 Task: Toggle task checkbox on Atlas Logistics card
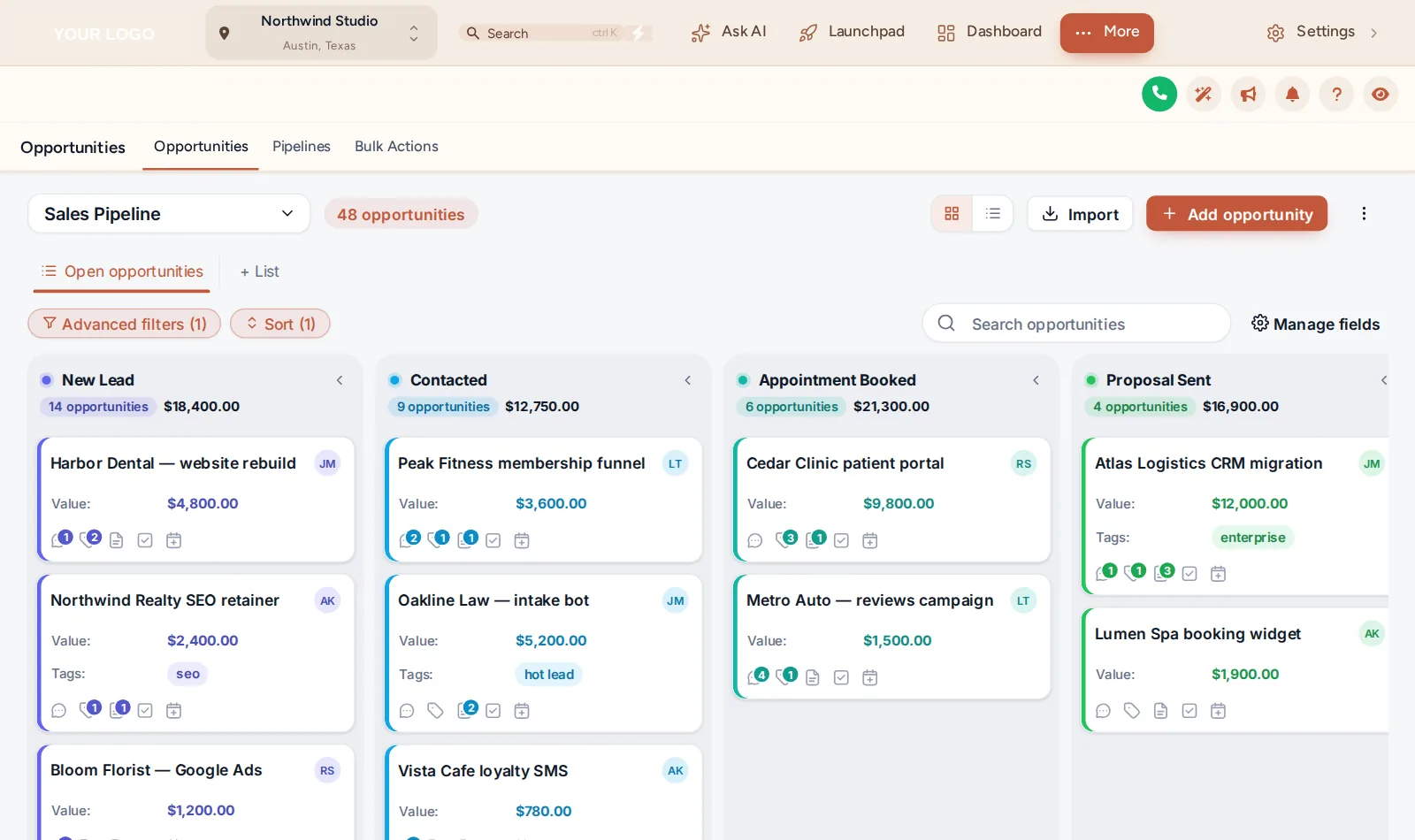tap(1189, 574)
